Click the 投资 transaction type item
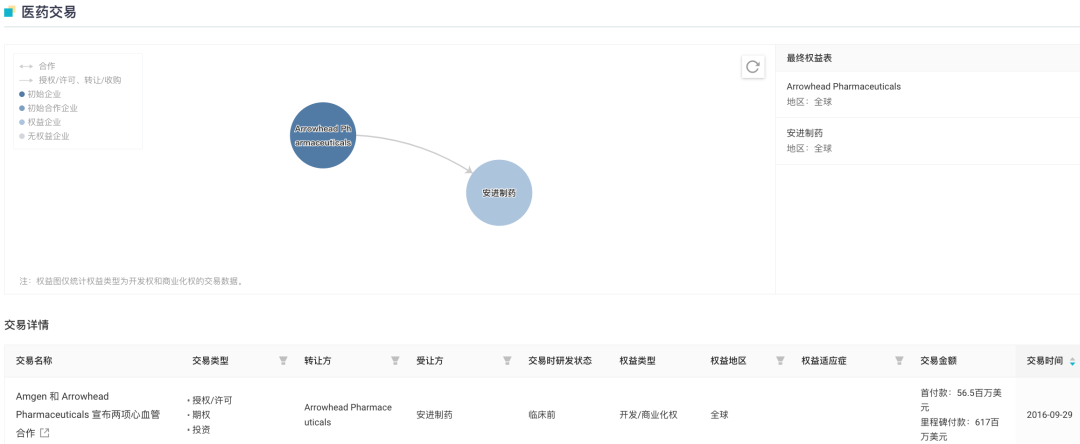Viewport: 1080px width, 444px height. tap(201, 430)
